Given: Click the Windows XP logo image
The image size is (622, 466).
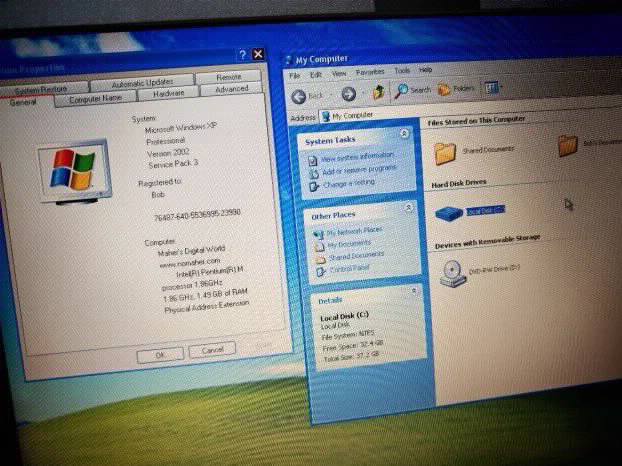Looking at the screenshot, I should [x=74, y=171].
